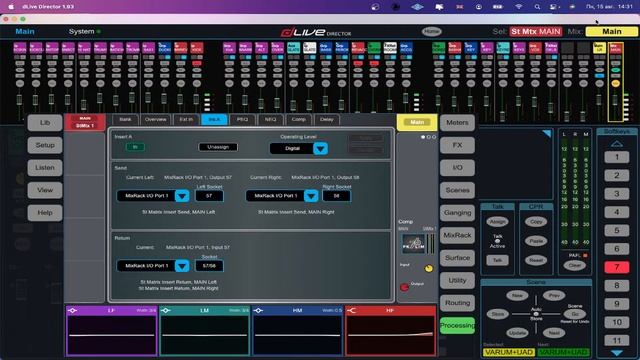Open the Comp module thumbnail
This screenshot has height=360, width=640.
pyautogui.click(x=413, y=244)
